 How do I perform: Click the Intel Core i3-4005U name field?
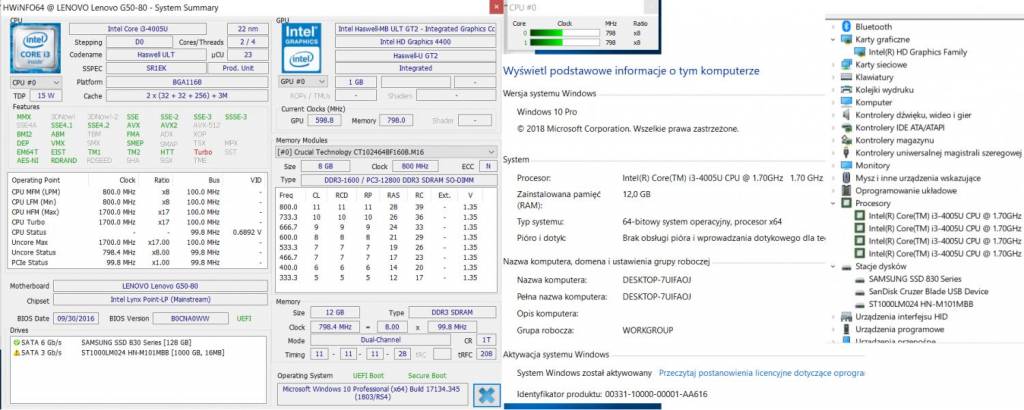click(138, 29)
